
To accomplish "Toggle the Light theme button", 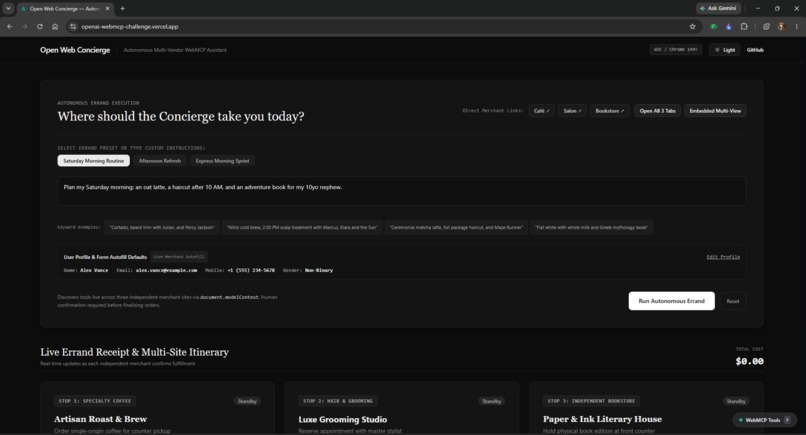I will coord(725,50).
